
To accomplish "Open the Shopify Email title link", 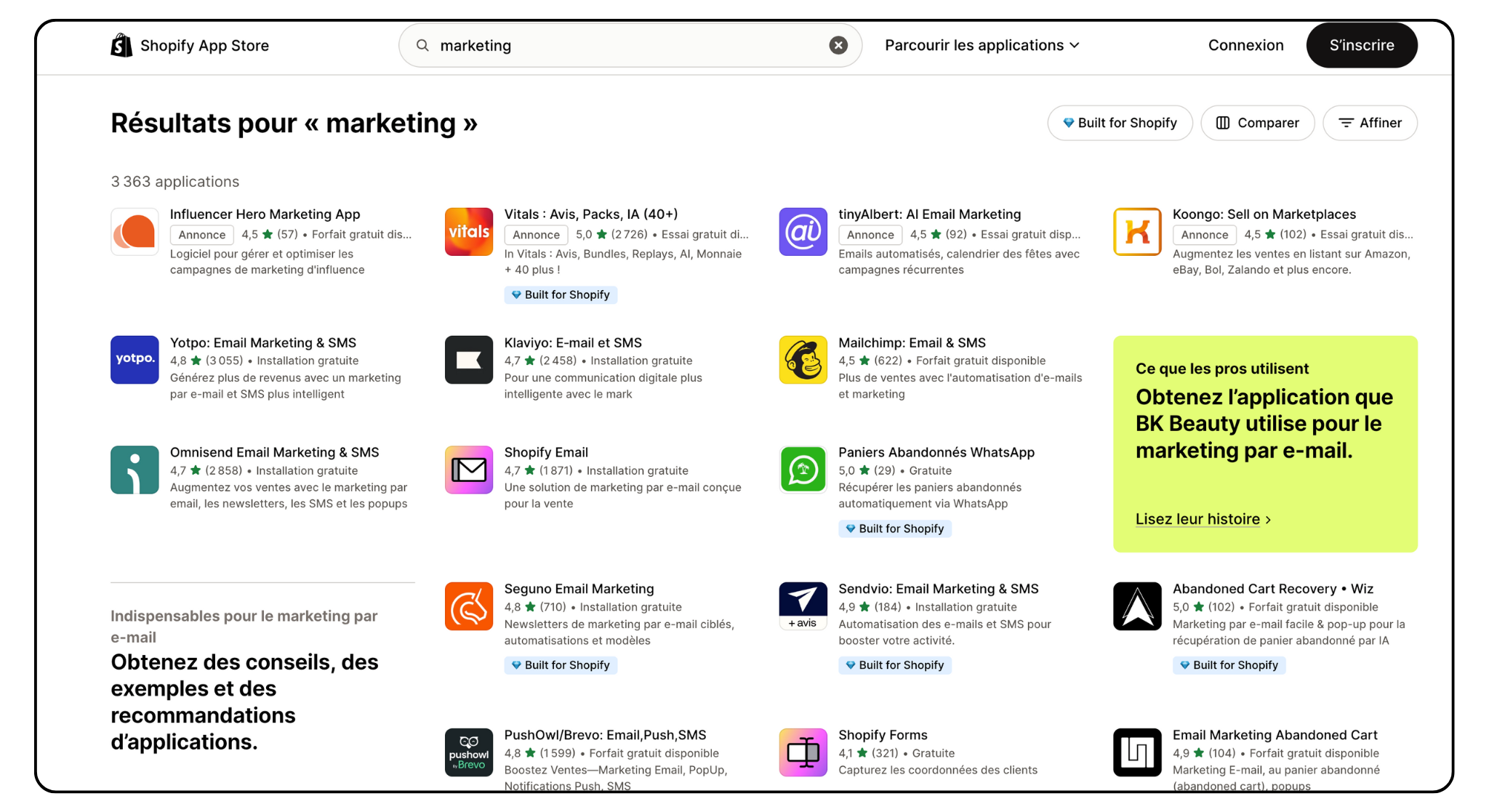I will [x=546, y=452].
